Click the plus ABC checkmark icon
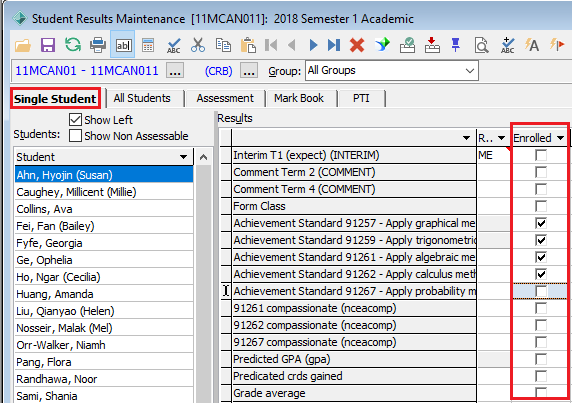This screenshot has height=403, width=572. (507, 45)
